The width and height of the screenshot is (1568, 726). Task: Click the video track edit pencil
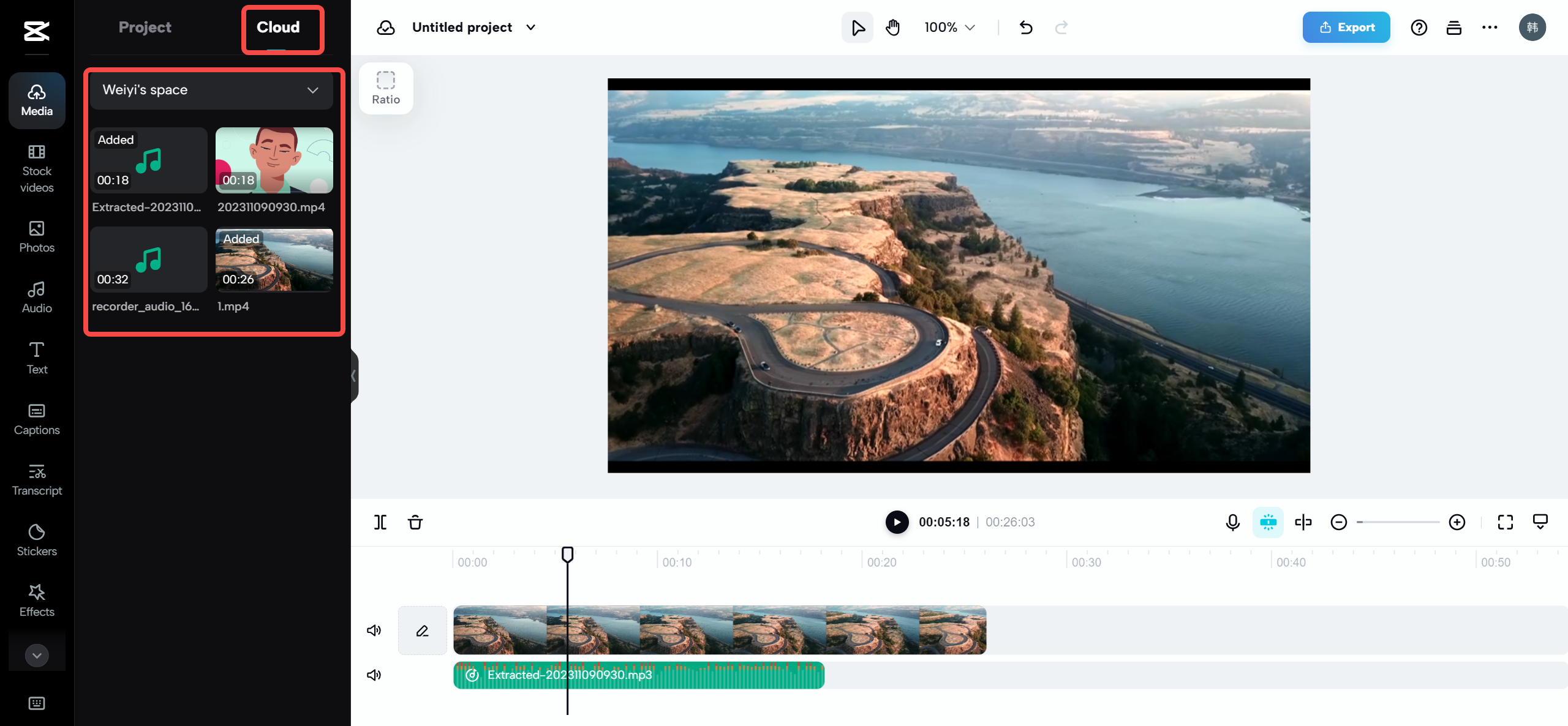(422, 631)
